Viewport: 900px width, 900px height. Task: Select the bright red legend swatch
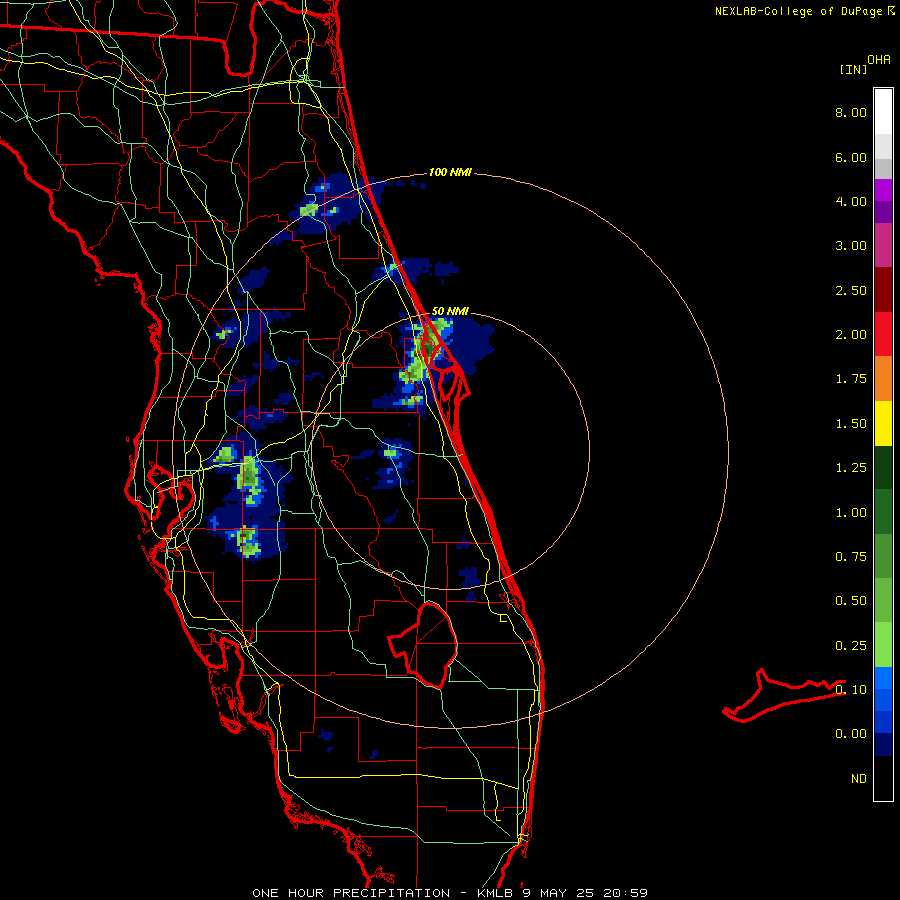pyautogui.click(x=883, y=334)
